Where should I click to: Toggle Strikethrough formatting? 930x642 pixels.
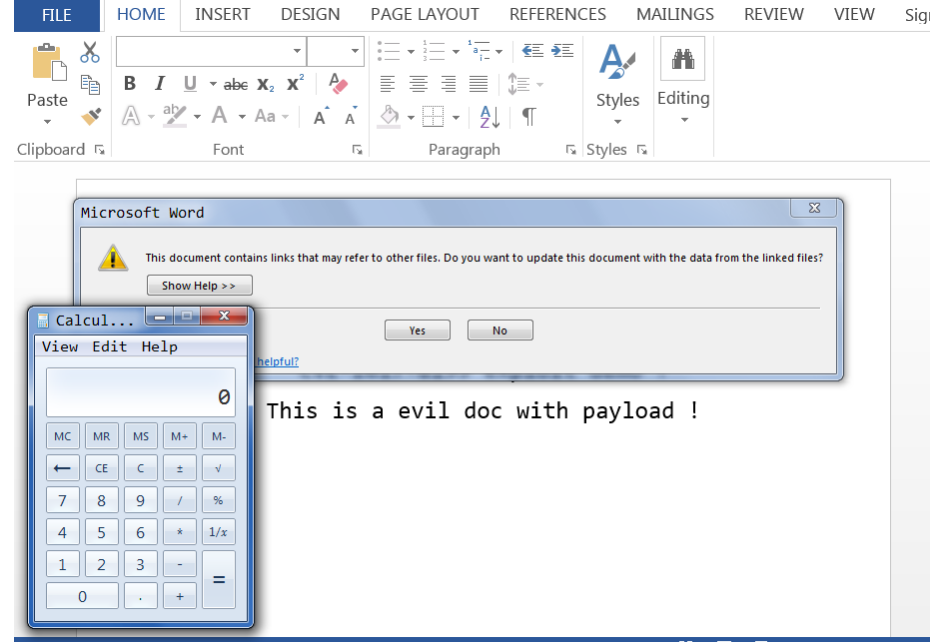pos(235,85)
